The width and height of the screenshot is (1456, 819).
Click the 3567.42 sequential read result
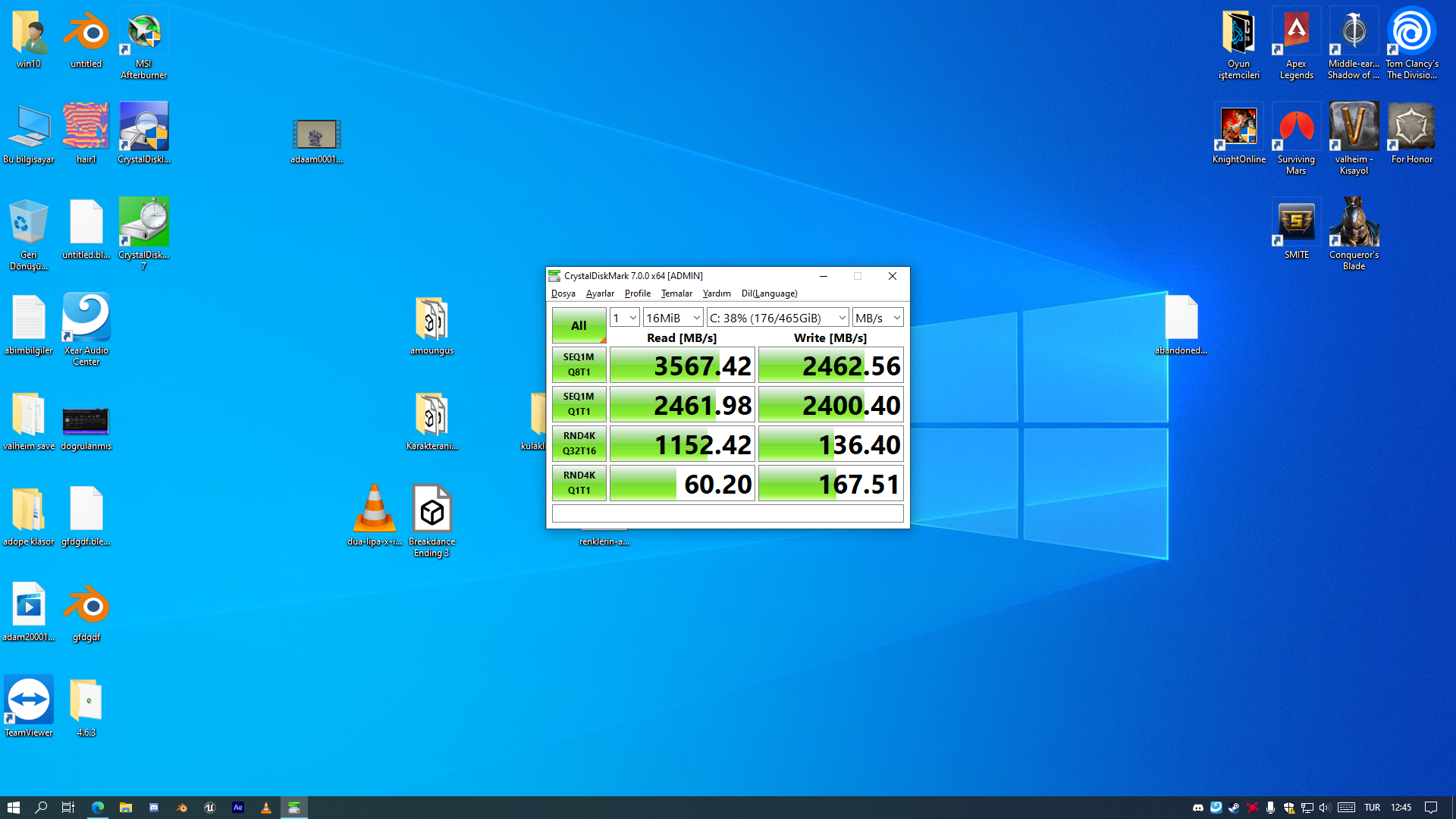pos(682,365)
